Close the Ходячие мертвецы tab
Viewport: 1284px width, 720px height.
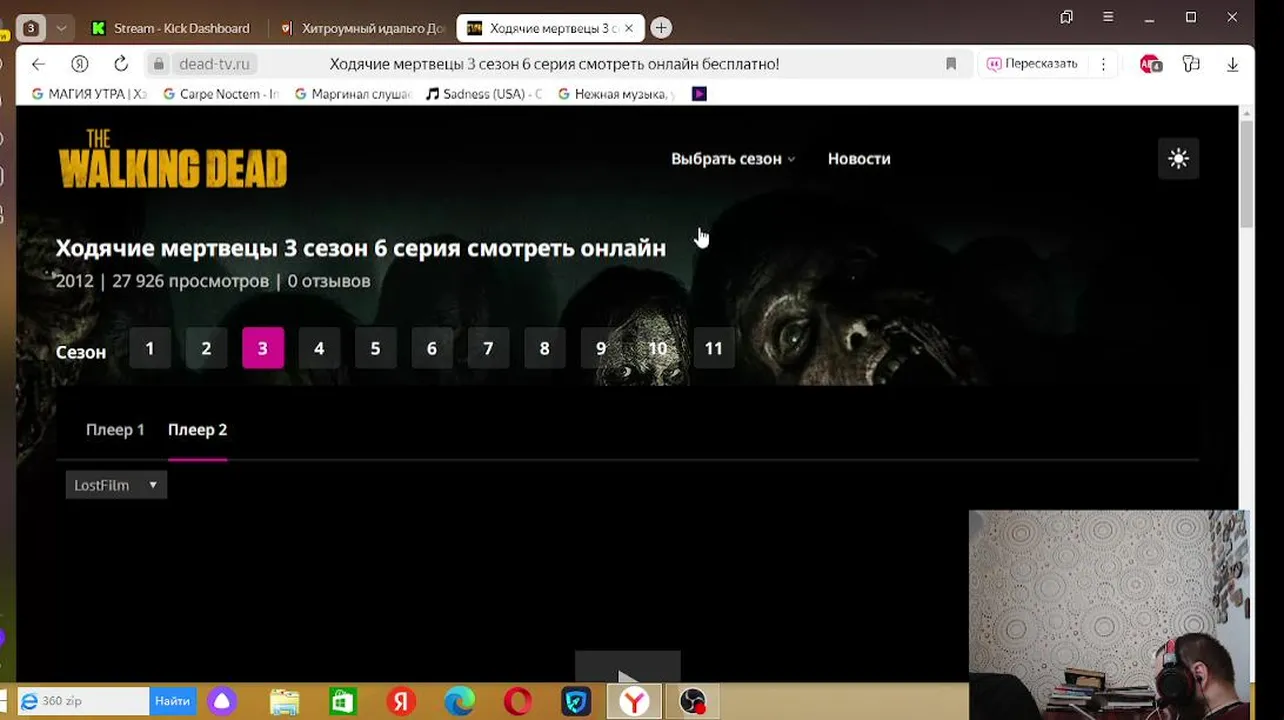tap(628, 28)
